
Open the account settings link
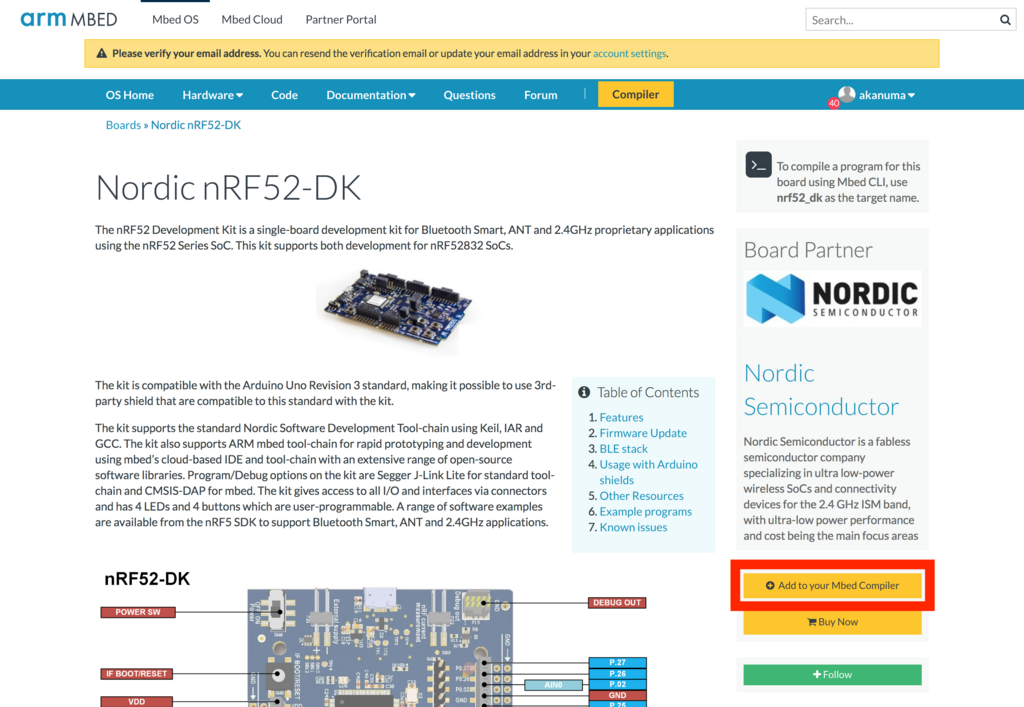(630, 54)
